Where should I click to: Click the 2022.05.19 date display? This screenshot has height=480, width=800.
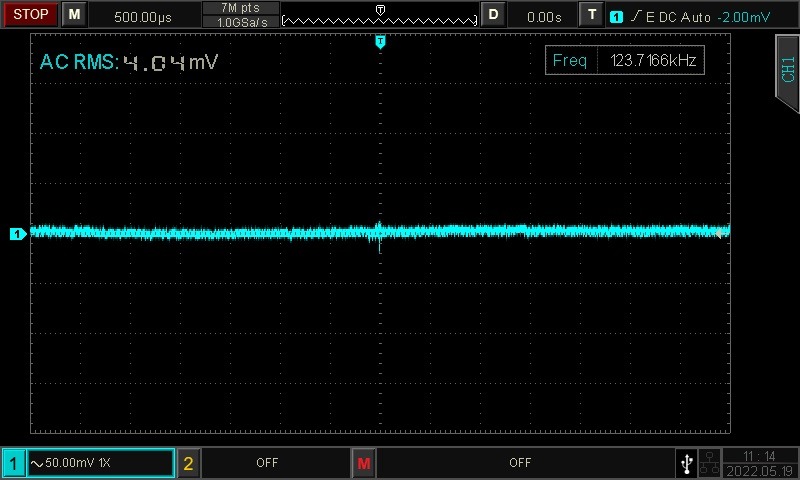coord(760,471)
